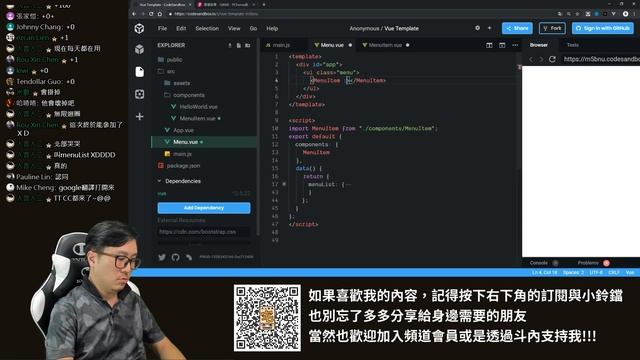Click the Spaces: 2 status bar entry
Image resolution: width=640 pixels, height=360 pixels.
coord(573,273)
